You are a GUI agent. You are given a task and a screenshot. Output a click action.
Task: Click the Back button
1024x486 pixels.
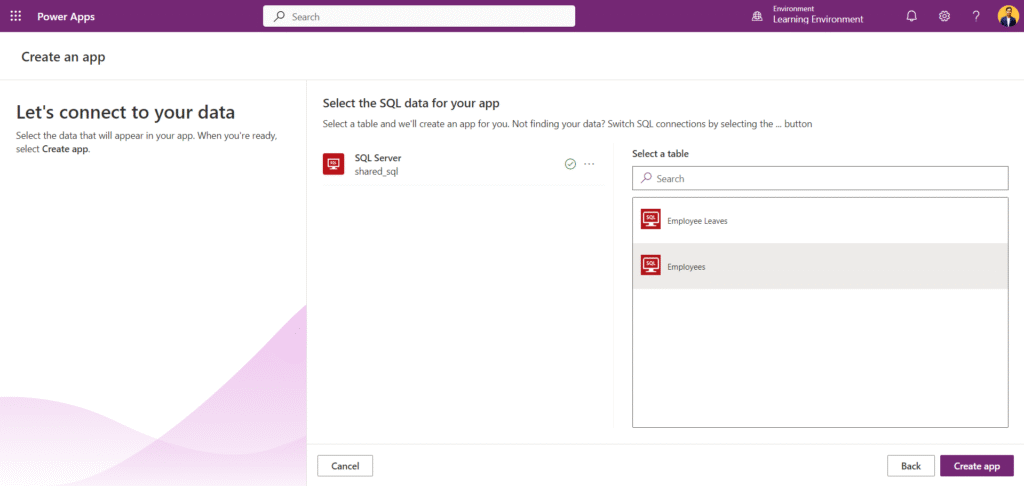click(910, 466)
